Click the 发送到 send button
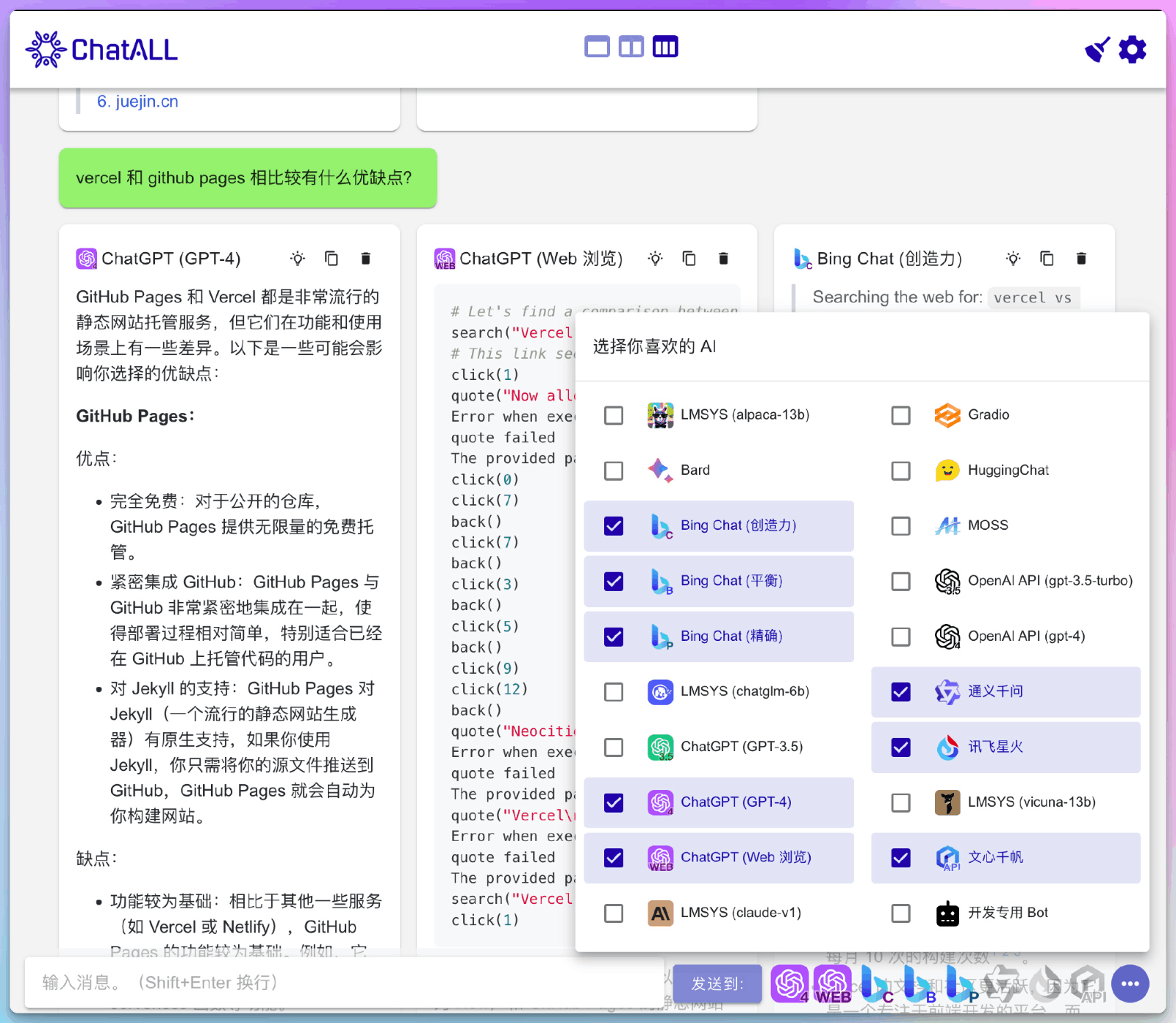Viewport: 1176px width, 1023px height. [x=718, y=983]
